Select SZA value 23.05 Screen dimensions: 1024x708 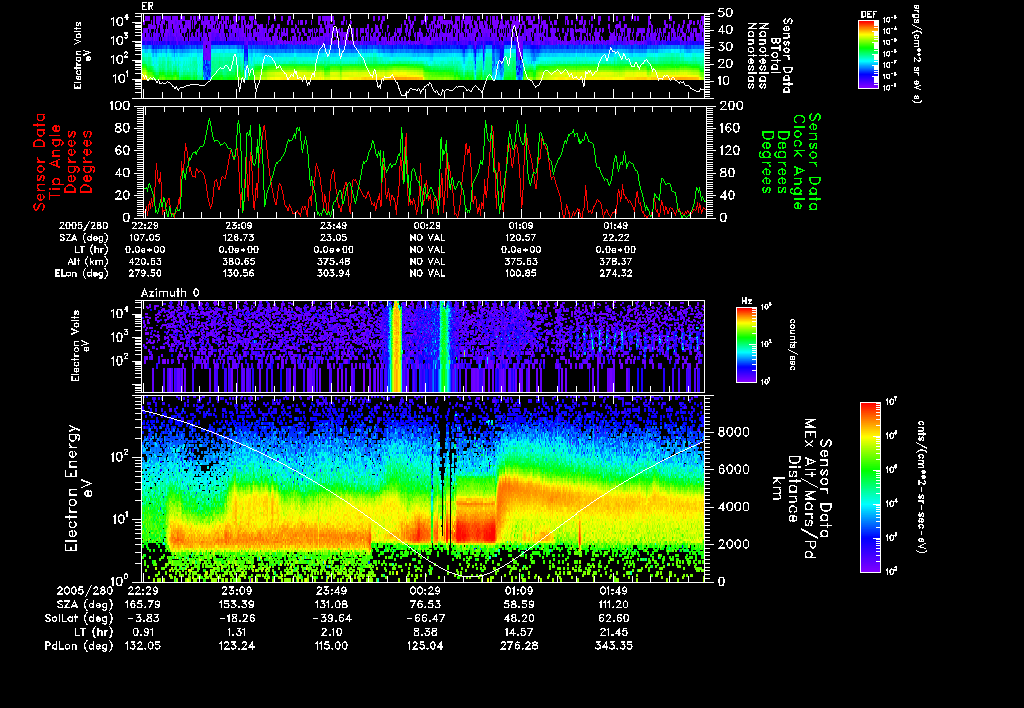[333, 238]
